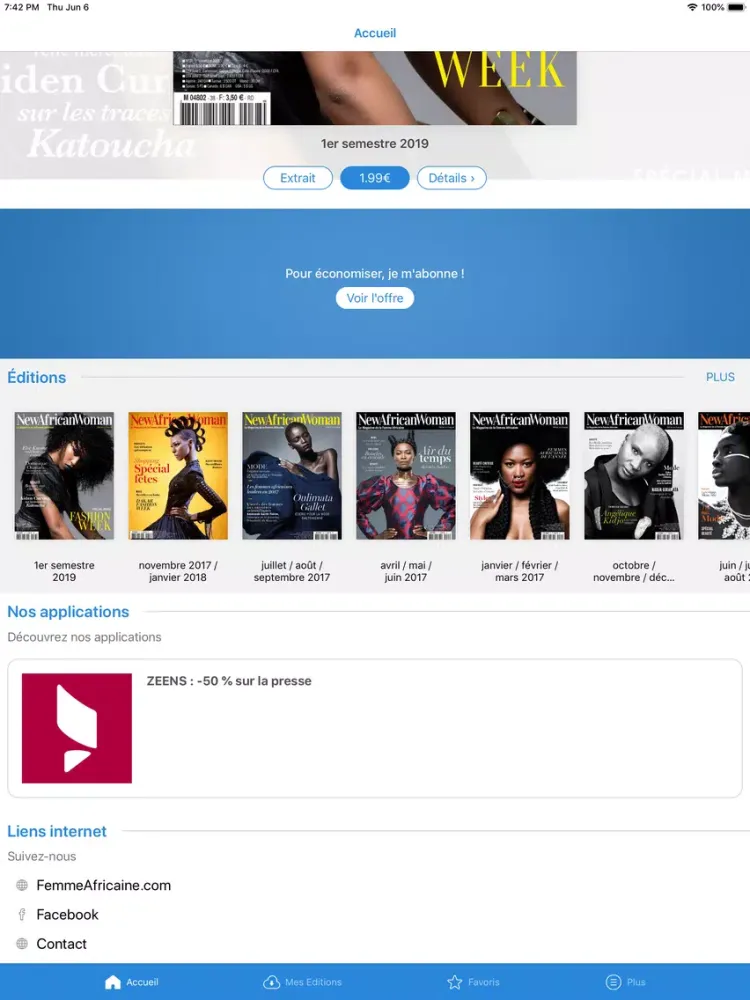Tap the 'Thu Jun 6' date in status bar
This screenshot has height=1000, width=750.
68,8
